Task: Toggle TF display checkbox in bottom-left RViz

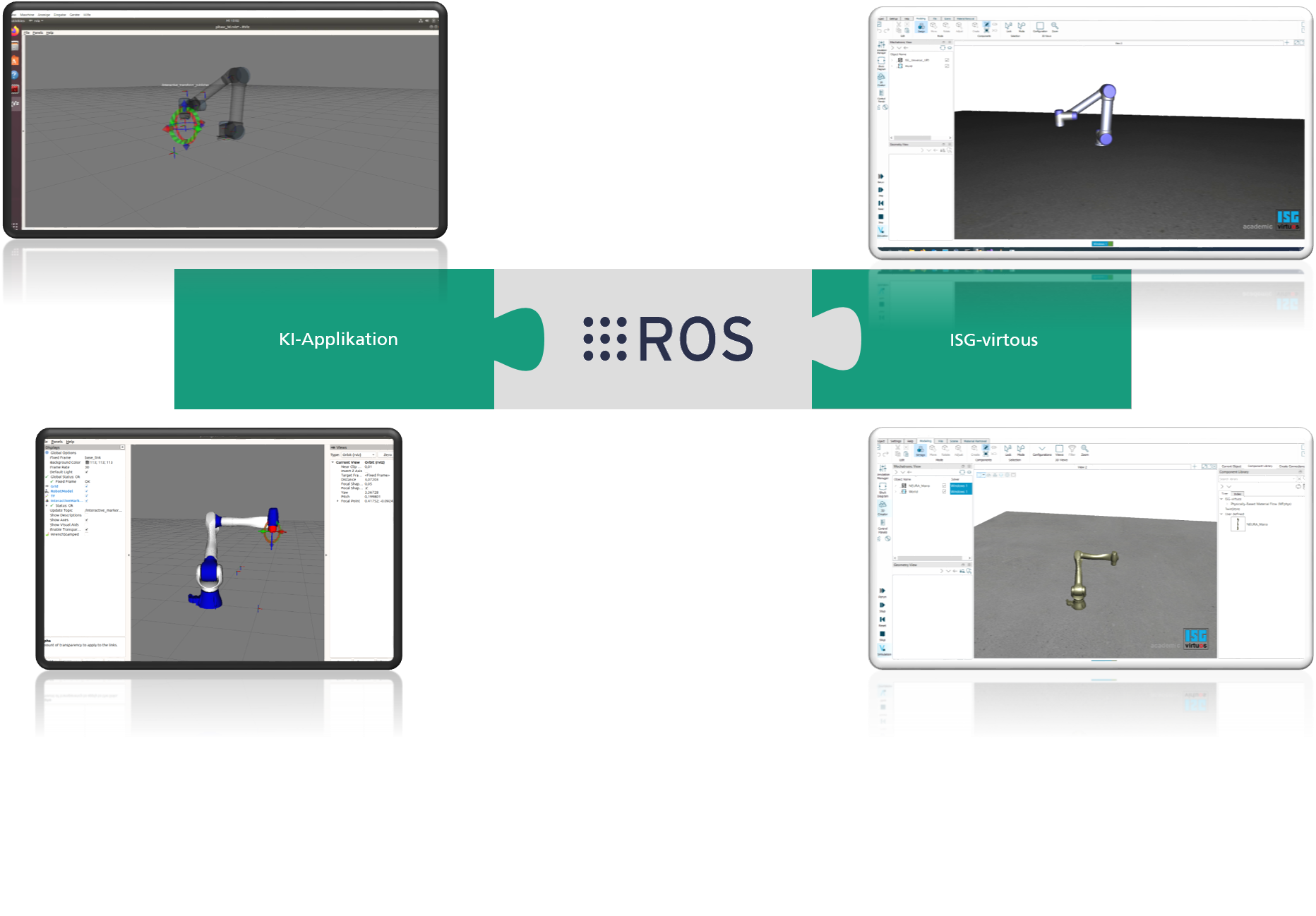Action: pyautogui.click(x=87, y=496)
